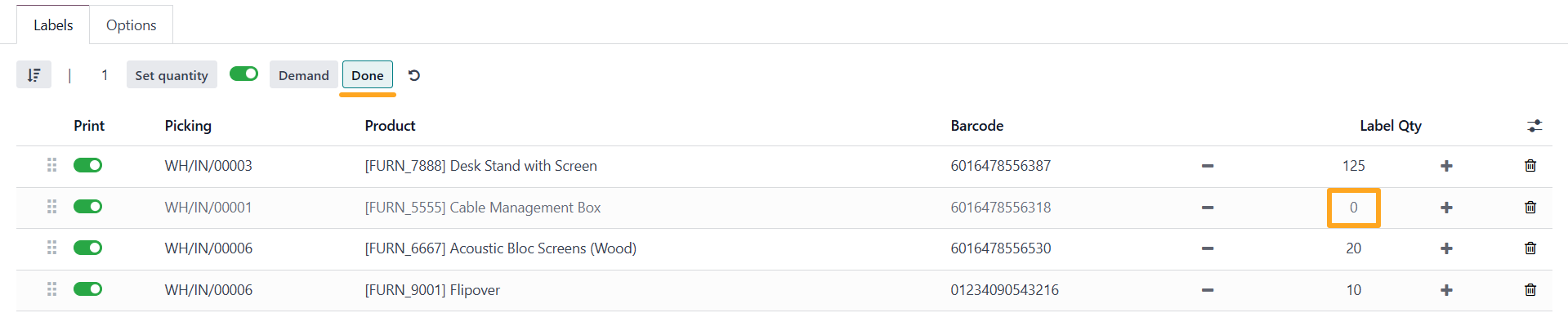Toggle print switch for Desk Stand with Screen
Image resolution: width=1568 pixels, height=313 pixels.
click(88, 165)
